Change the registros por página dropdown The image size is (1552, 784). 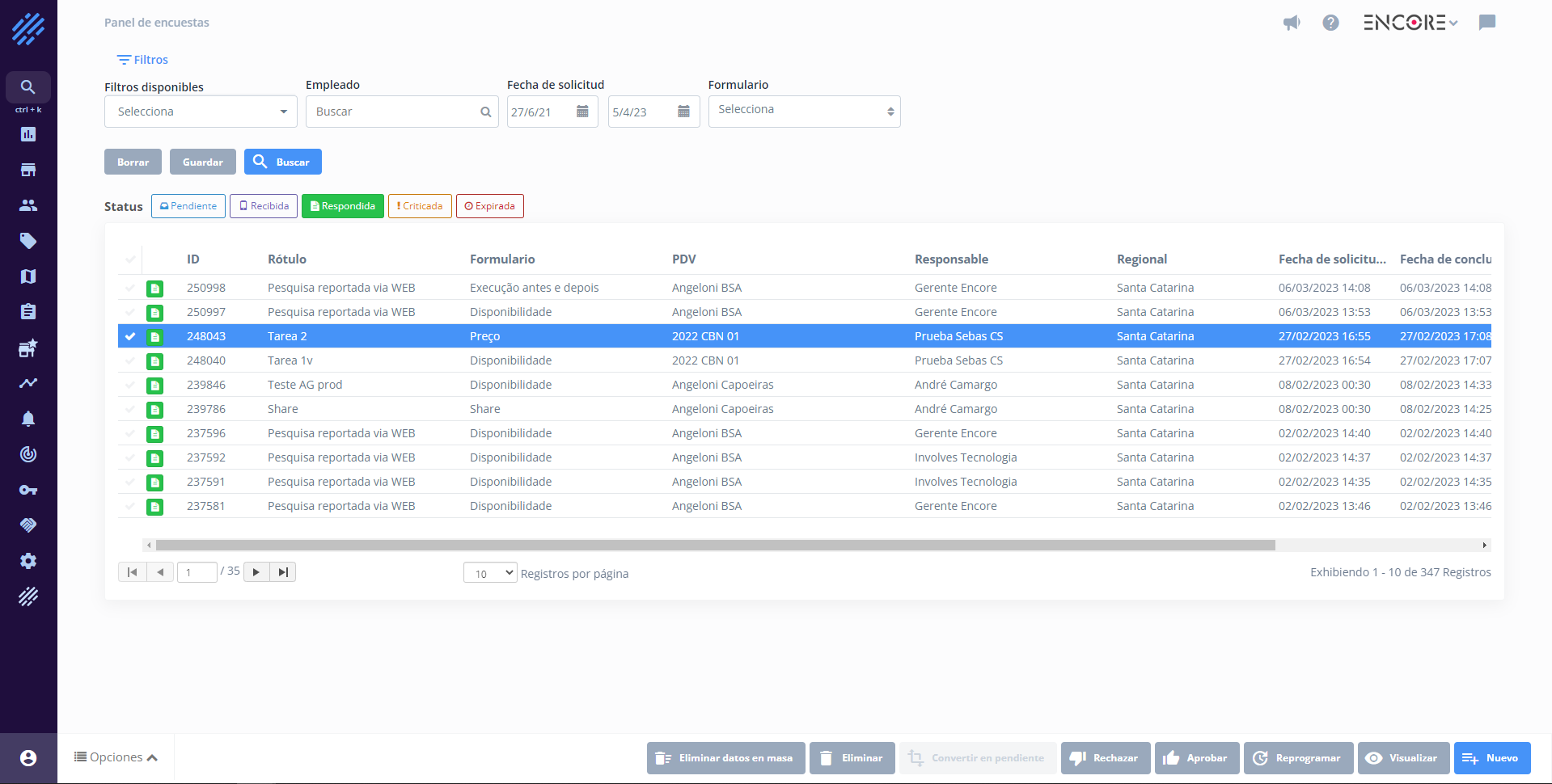point(490,573)
